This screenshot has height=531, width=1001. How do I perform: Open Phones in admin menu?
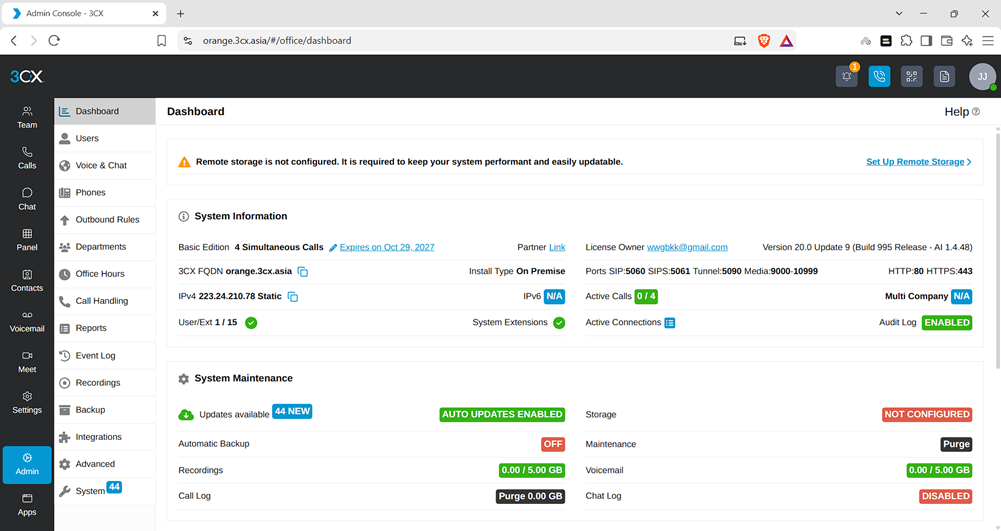(x=105, y=193)
